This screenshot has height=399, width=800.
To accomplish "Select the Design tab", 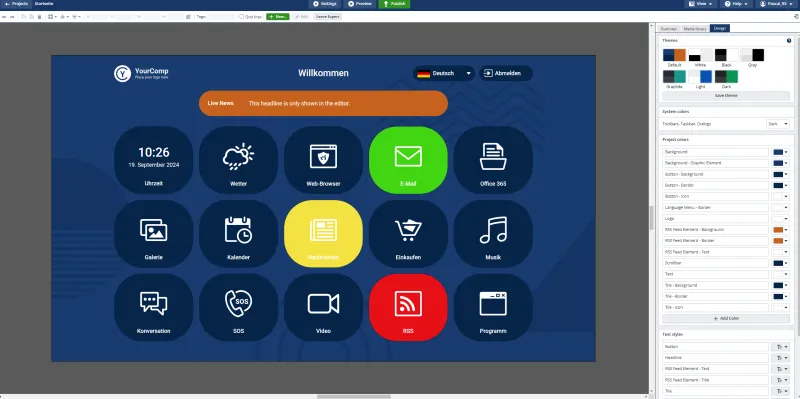I will click(720, 29).
